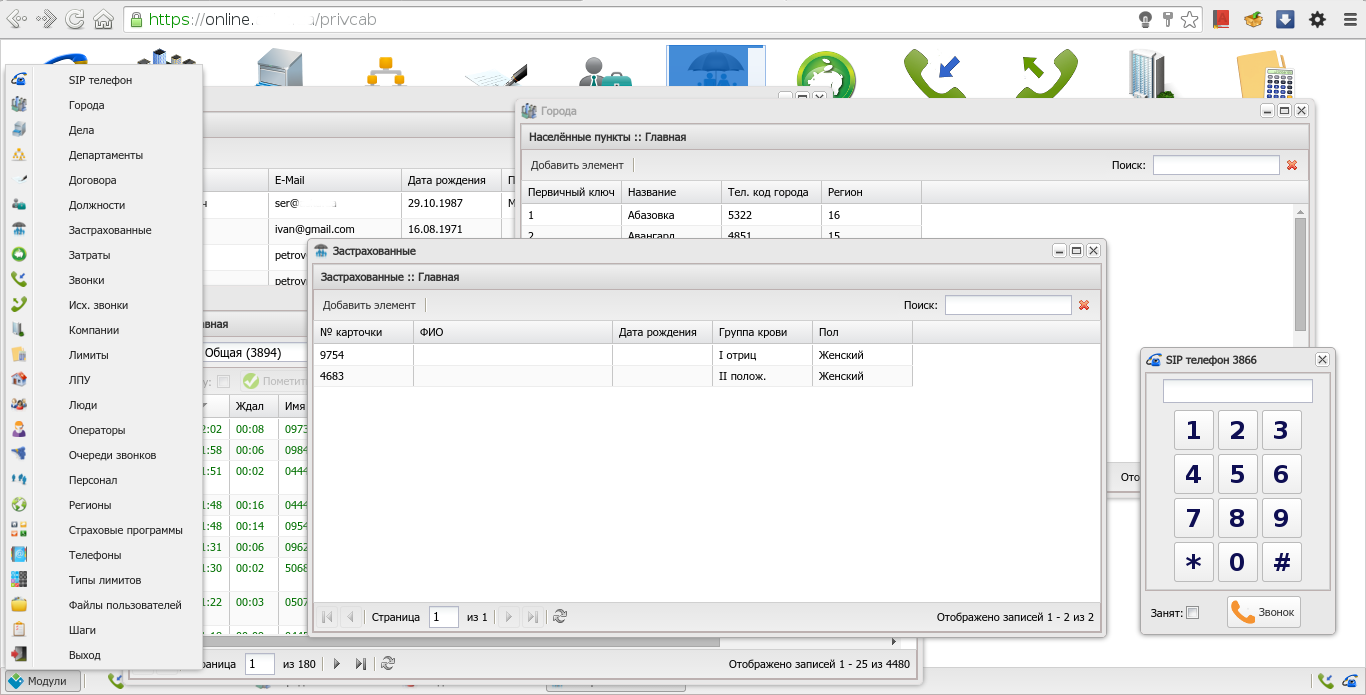
Task: Click the SIP phone number input field
Action: click(x=1237, y=391)
